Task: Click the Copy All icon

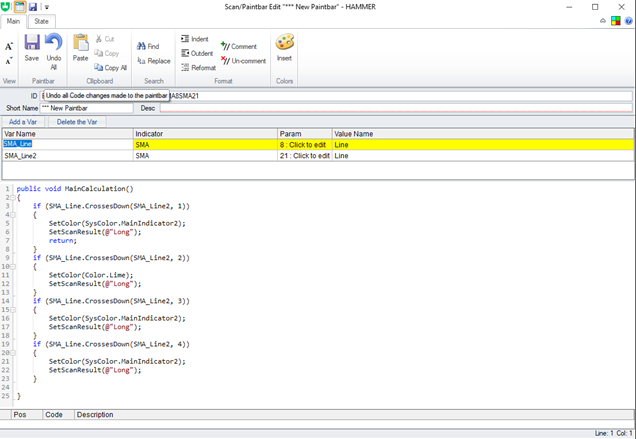Action: [99, 67]
